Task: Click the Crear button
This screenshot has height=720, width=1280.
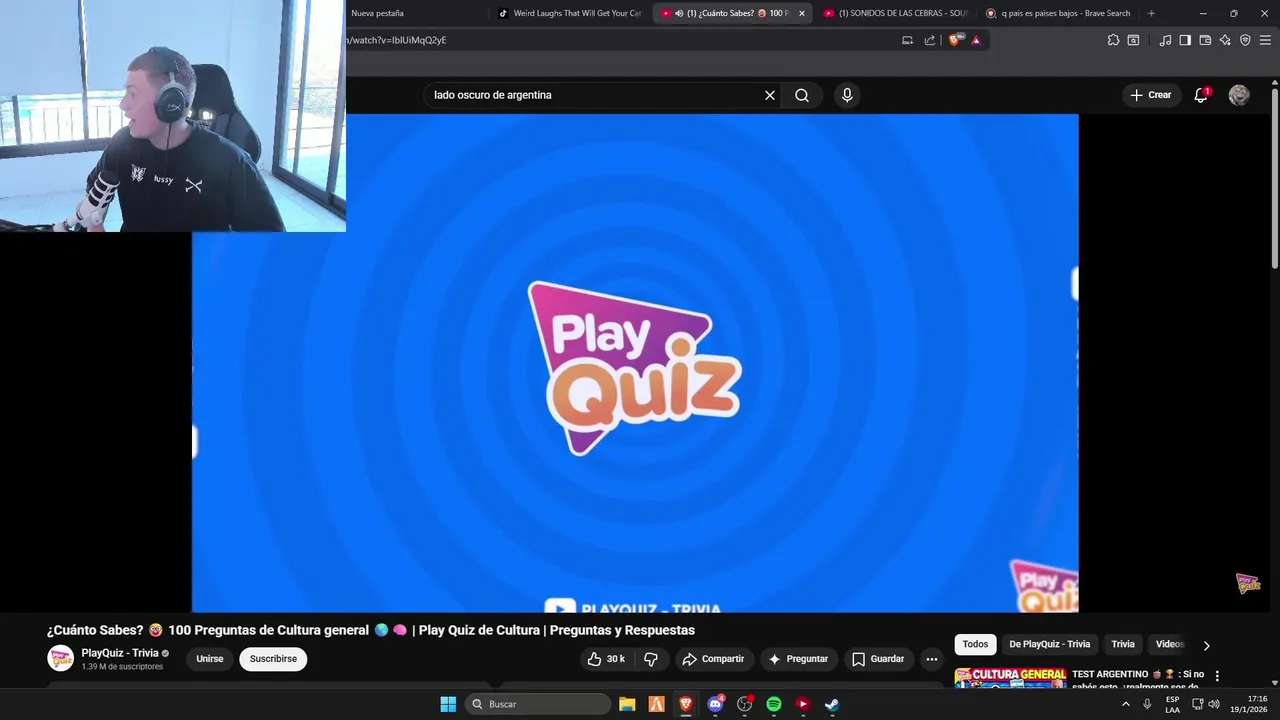Action: (1149, 95)
